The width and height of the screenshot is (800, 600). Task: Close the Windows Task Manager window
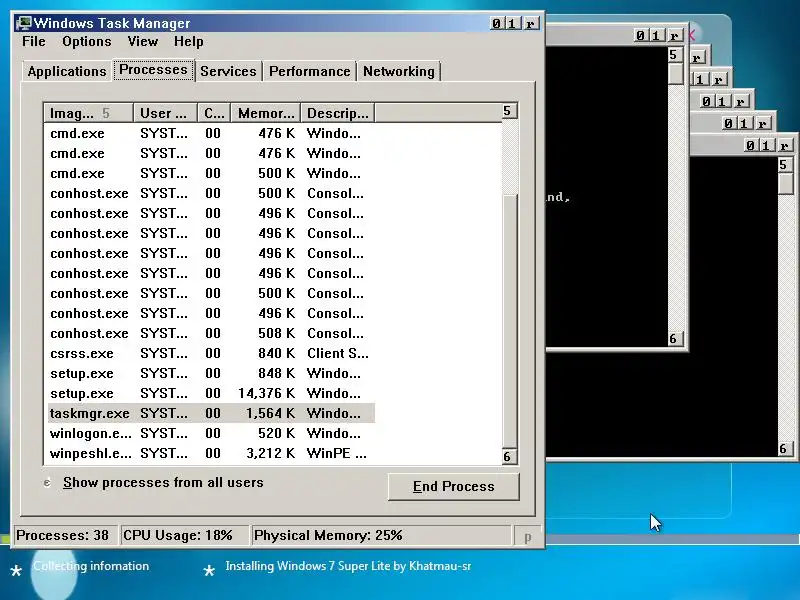[x=531, y=23]
